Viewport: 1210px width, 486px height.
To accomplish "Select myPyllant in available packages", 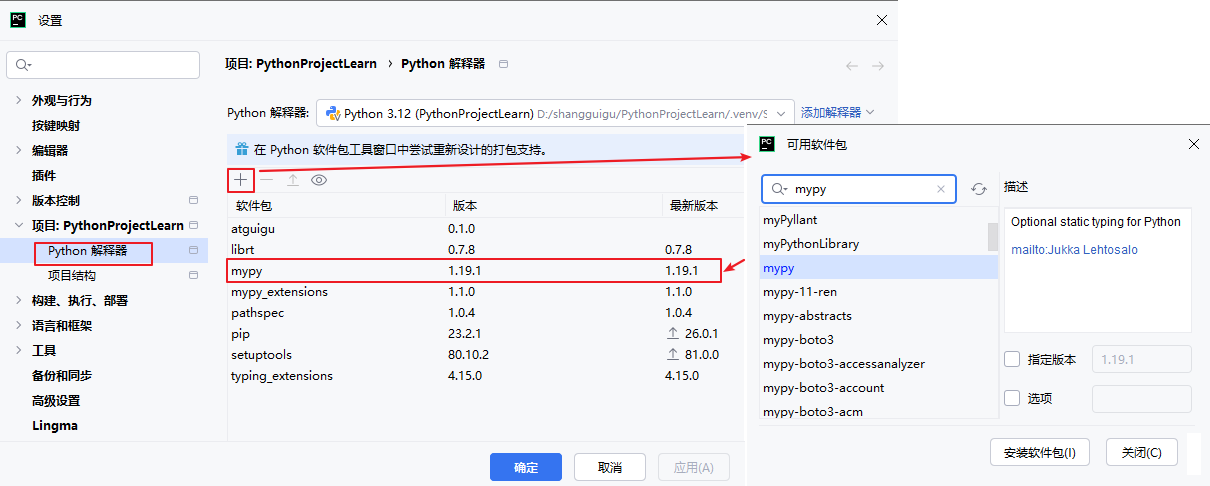I will pyautogui.click(x=873, y=220).
